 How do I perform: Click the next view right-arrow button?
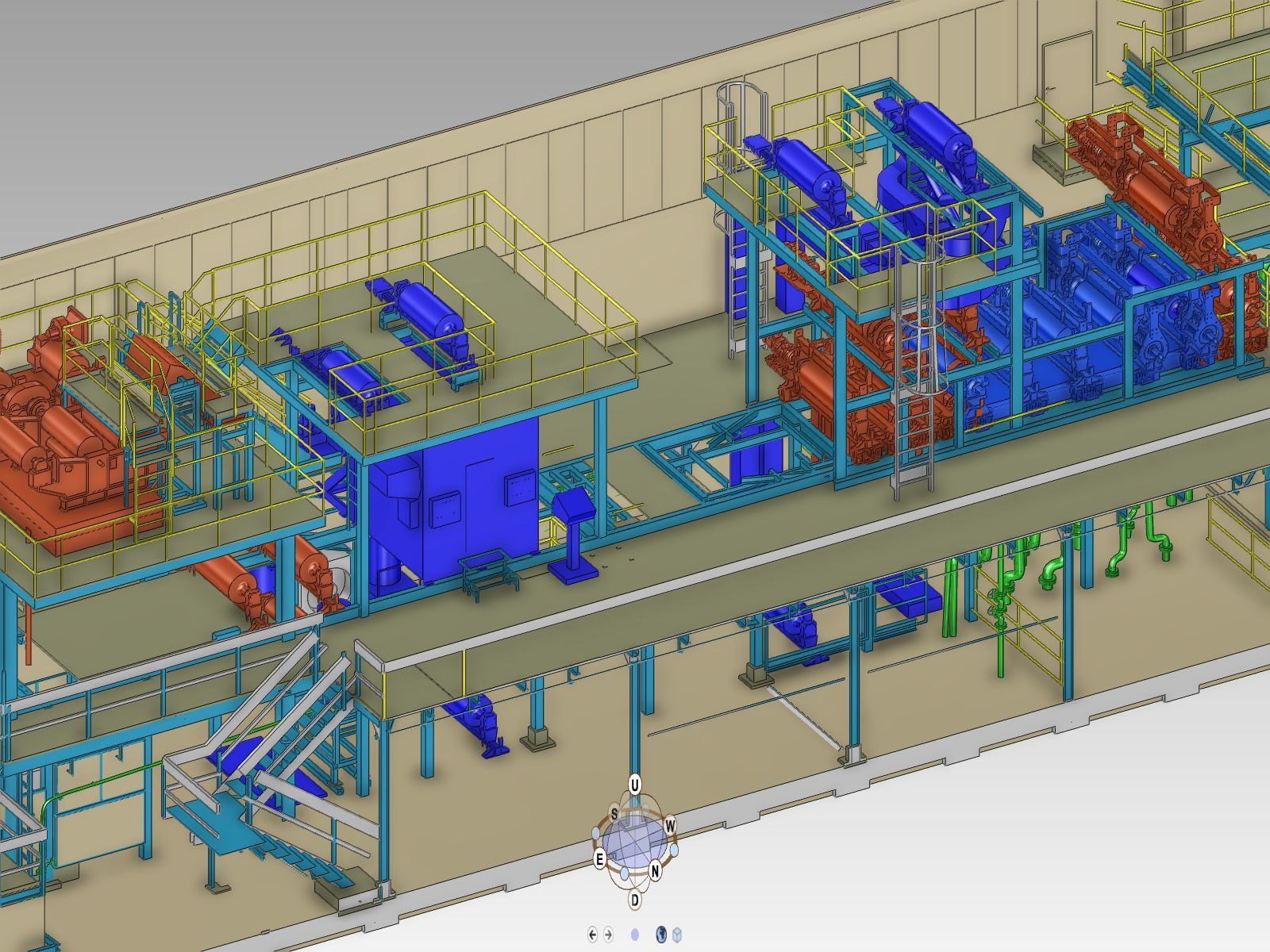click(608, 935)
